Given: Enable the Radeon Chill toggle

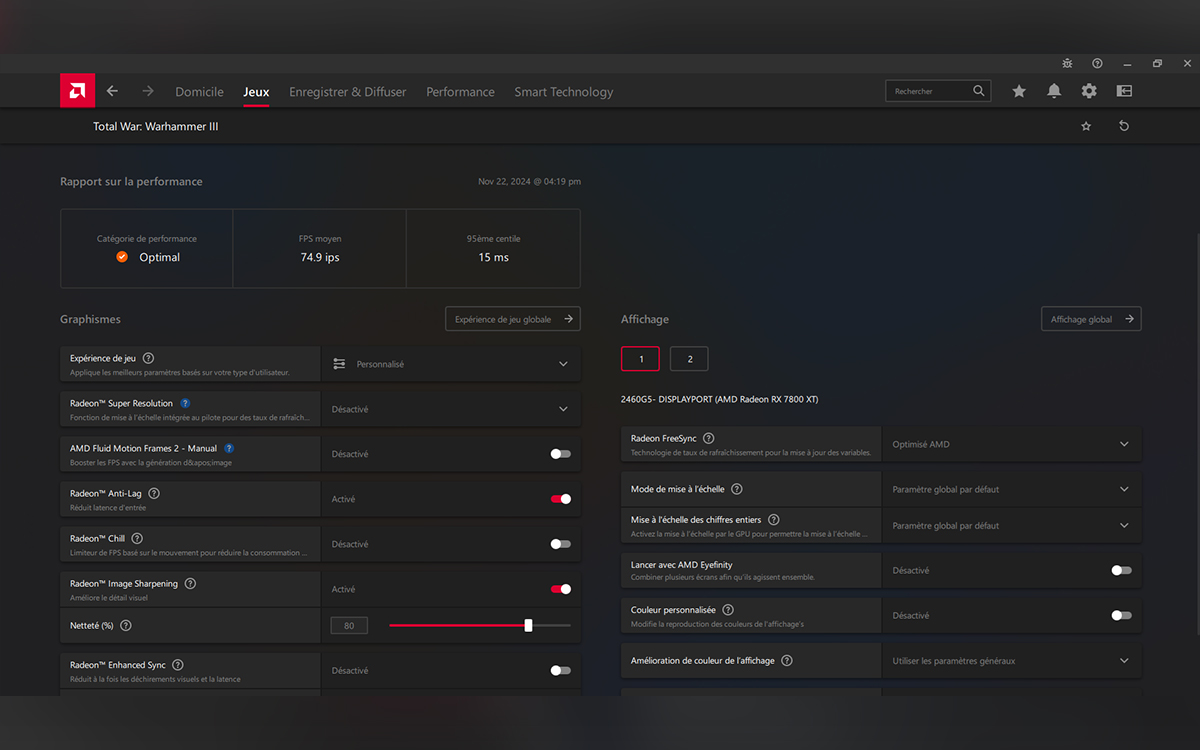Looking at the screenshot, I should pos(561,544).
